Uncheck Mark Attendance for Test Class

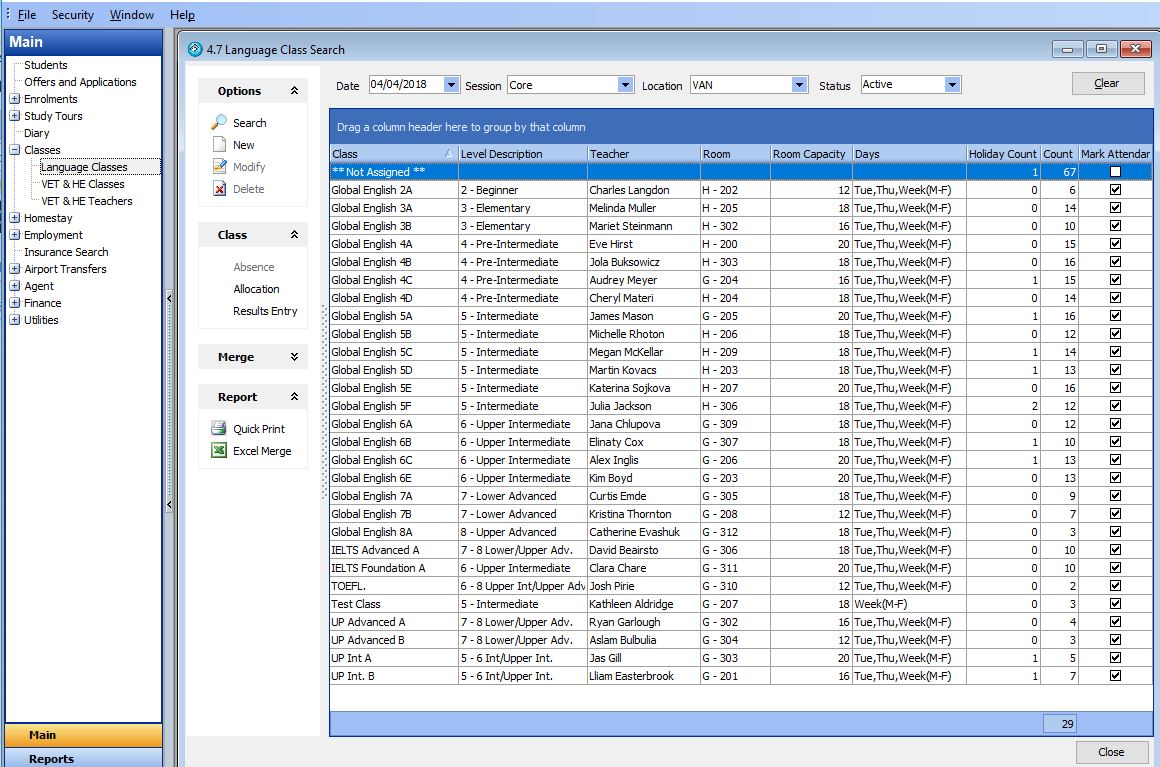click(1115, 604)
